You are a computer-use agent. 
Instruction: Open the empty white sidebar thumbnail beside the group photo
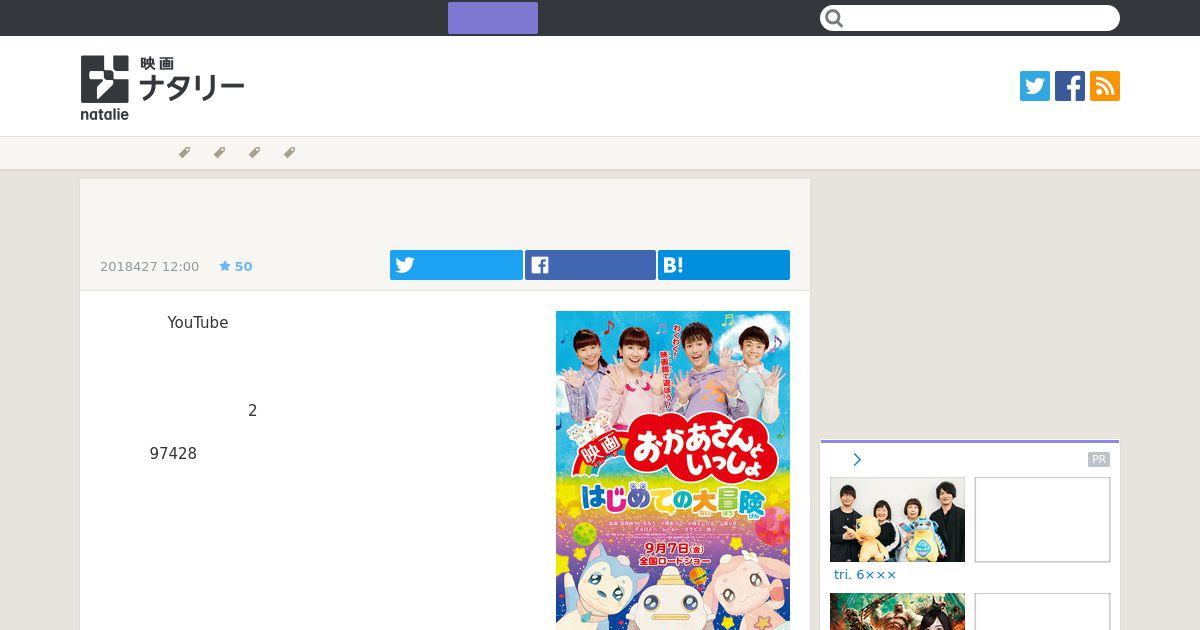click(1042, 519)
